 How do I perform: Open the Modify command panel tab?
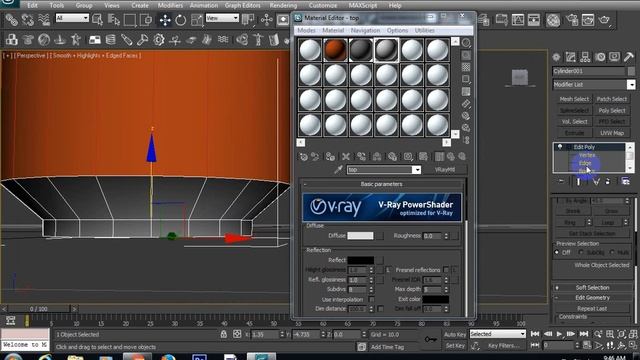(571, 57)
